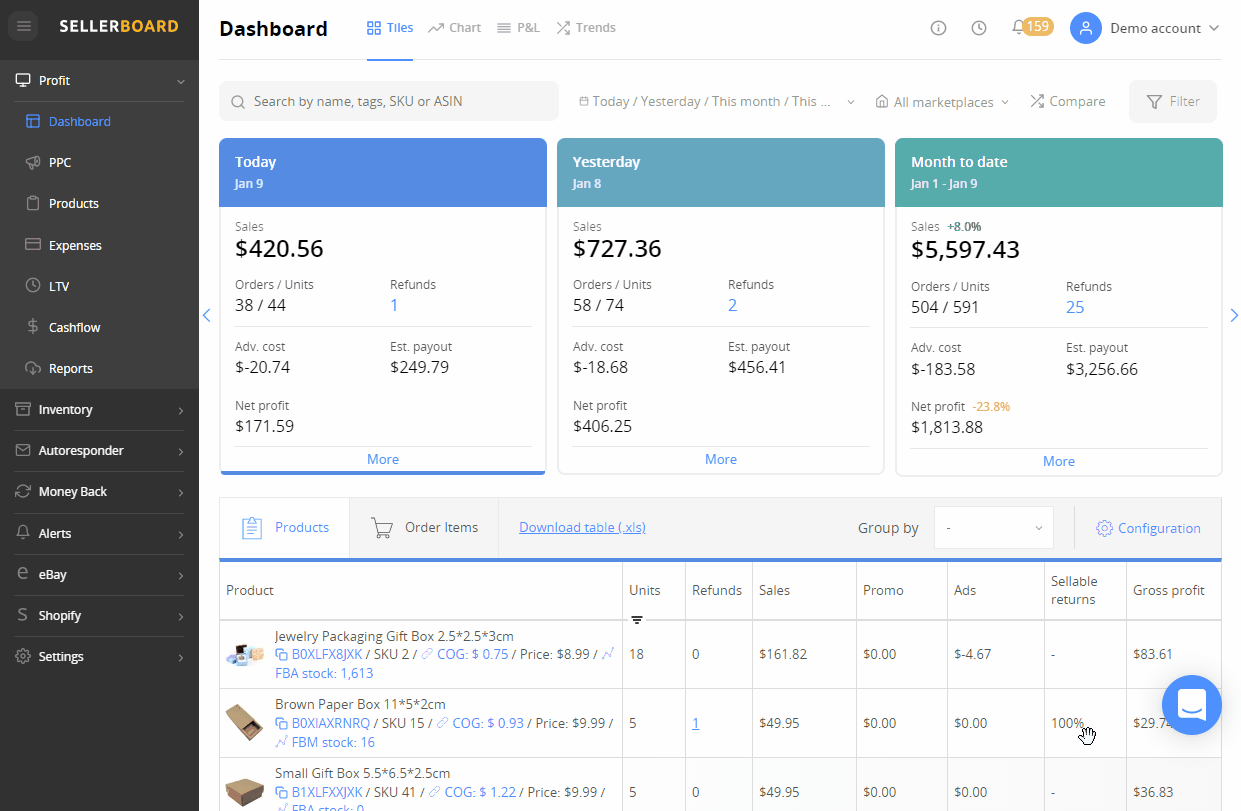The width and height of the screenshot is (1241, 811).
Task: Click the Filter button
Action: coord(1173,101)
